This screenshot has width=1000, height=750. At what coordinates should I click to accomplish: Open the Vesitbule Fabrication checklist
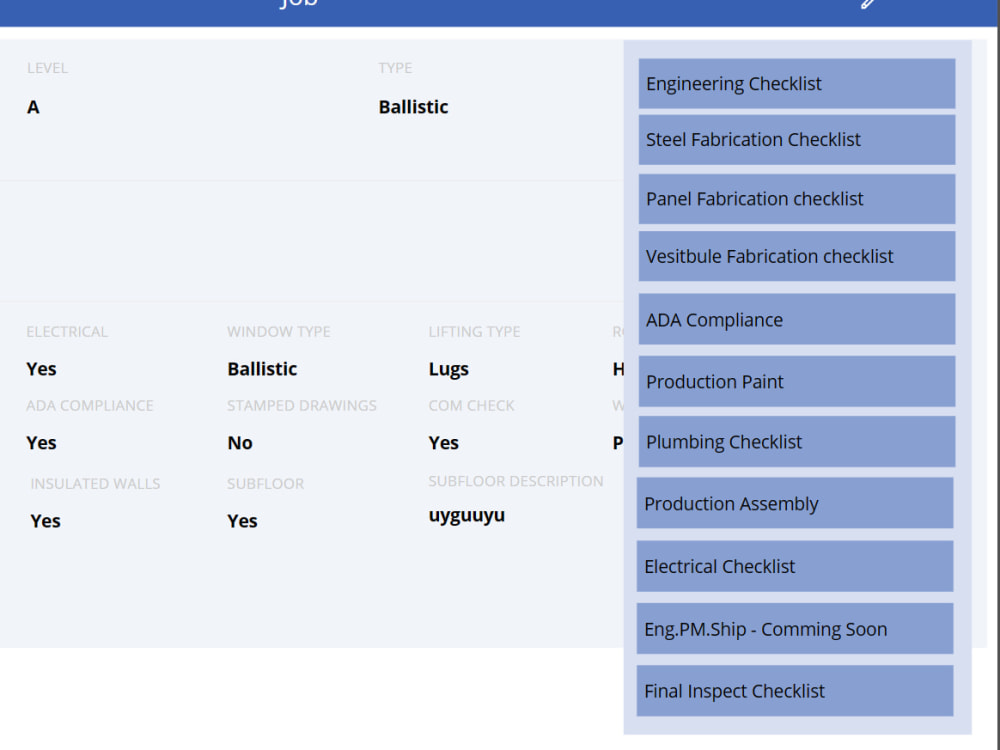[796, 256]
